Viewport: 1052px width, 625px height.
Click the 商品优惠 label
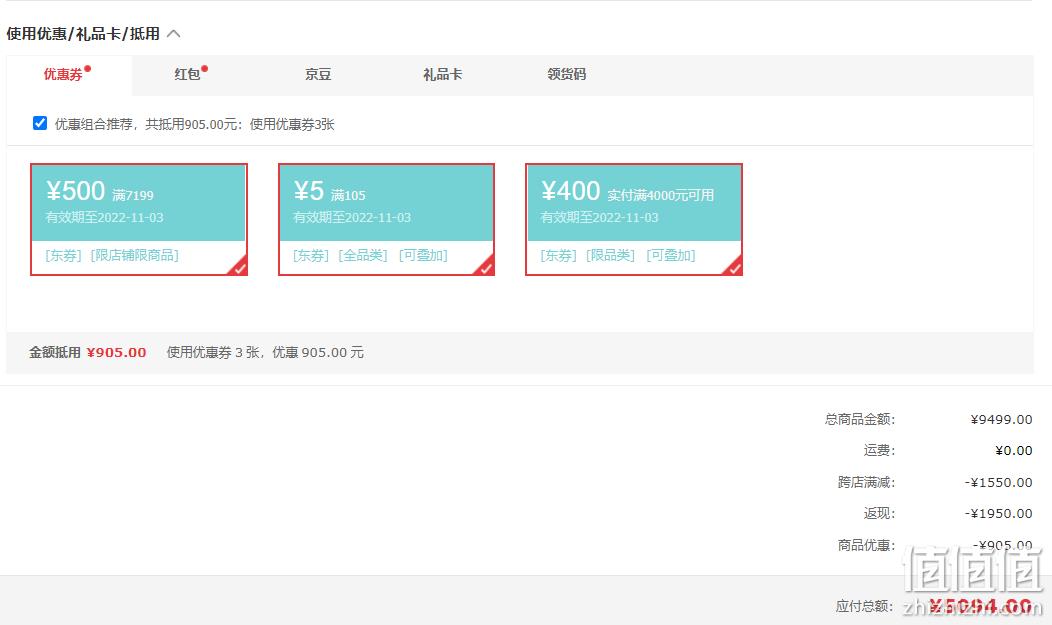(x=866, y=545)
